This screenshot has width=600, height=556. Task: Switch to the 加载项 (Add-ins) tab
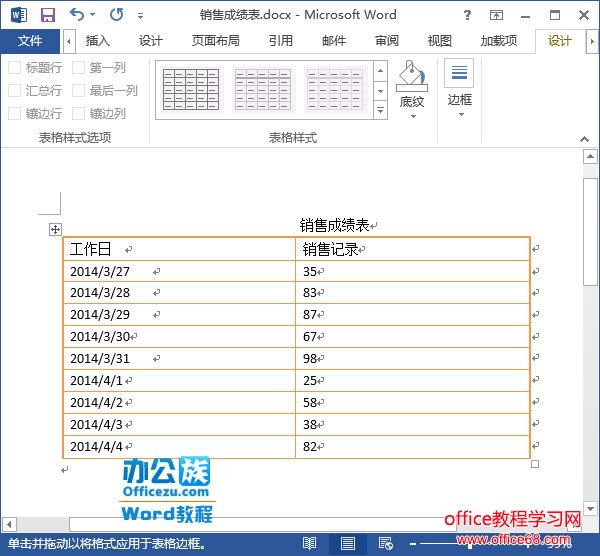click(x=499, y=41)
